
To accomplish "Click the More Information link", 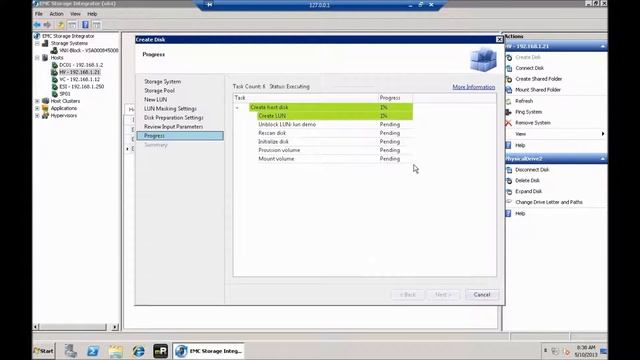I will [x=473, y=87].
